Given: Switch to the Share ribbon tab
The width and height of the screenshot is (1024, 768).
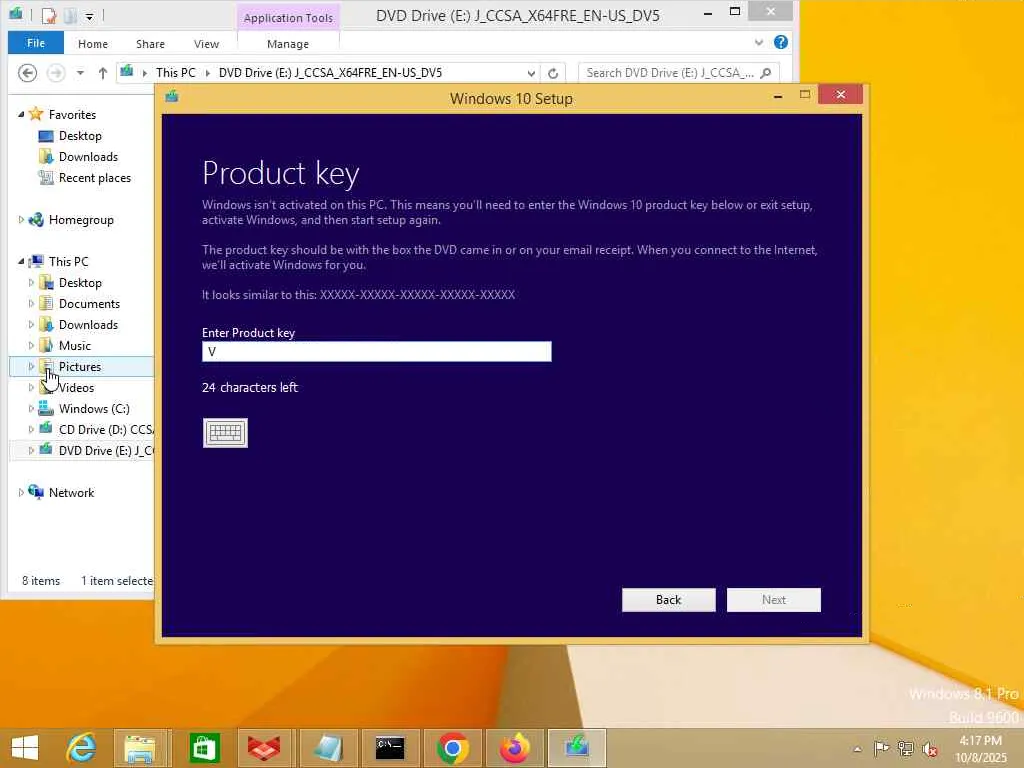Looking at the screenshot, I should [x=150, y=44].
